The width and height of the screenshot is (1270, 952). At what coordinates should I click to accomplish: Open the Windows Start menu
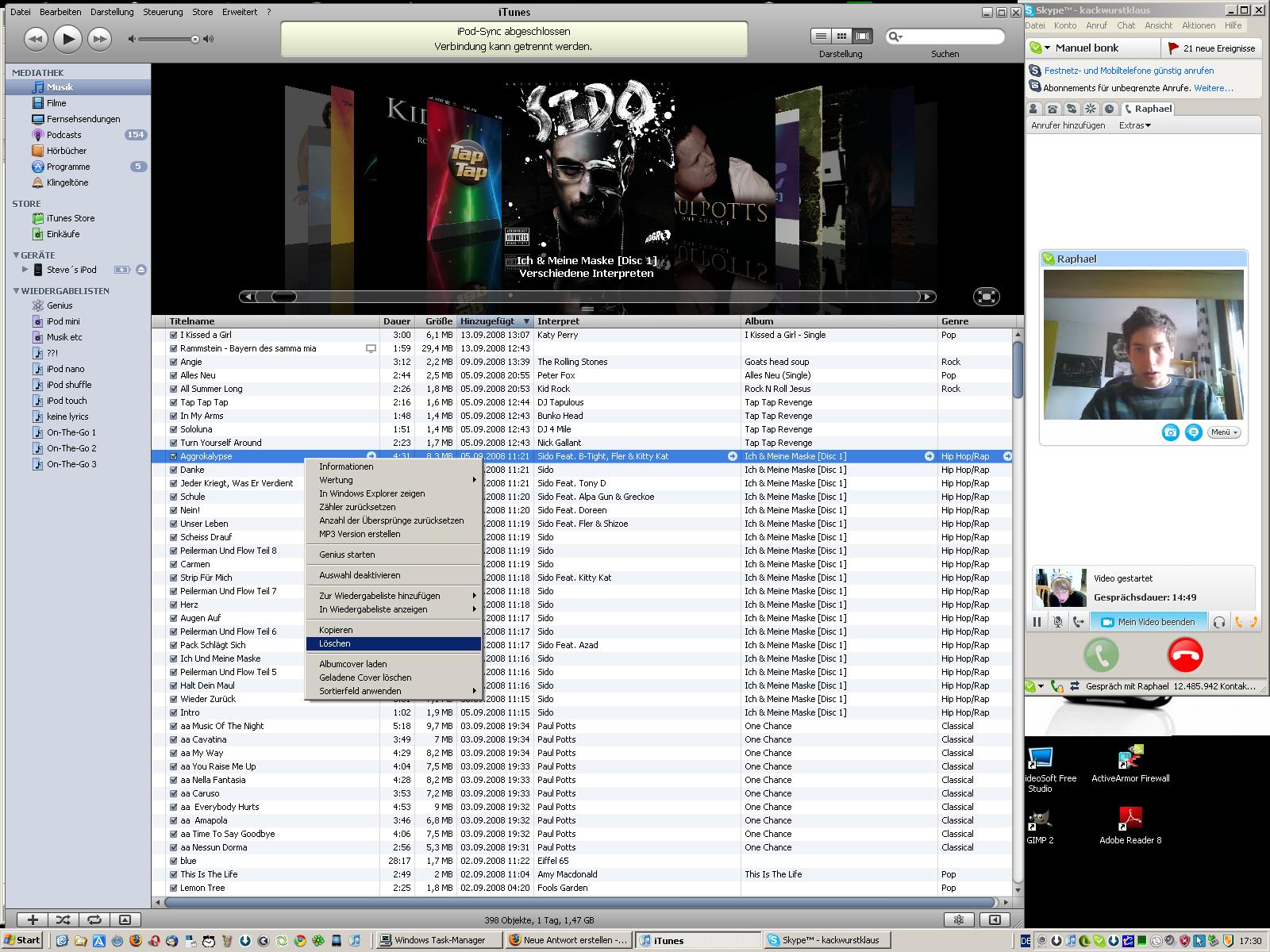pos(21,940)
